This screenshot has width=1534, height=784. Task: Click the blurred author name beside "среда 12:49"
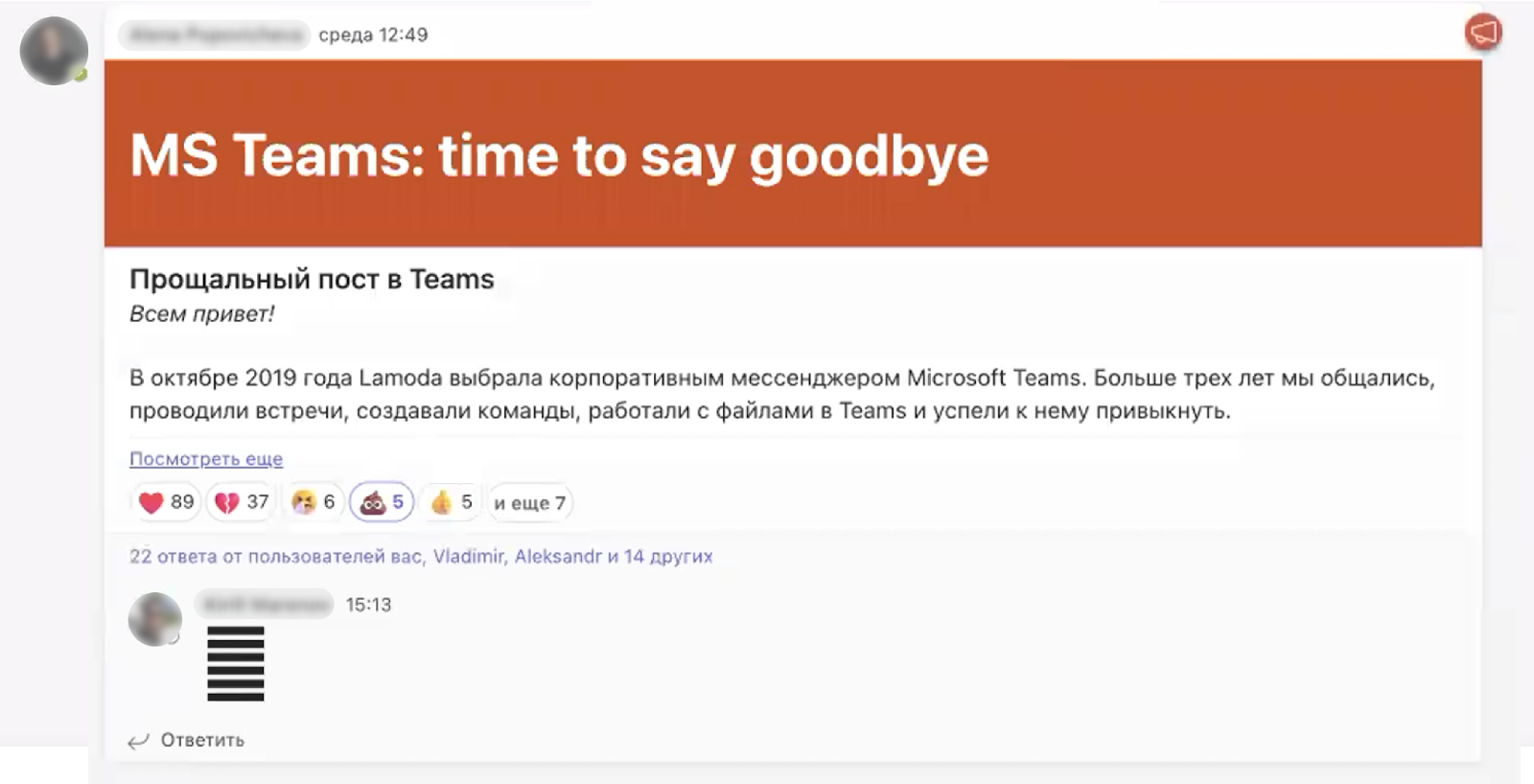click(x=215, y=35)
